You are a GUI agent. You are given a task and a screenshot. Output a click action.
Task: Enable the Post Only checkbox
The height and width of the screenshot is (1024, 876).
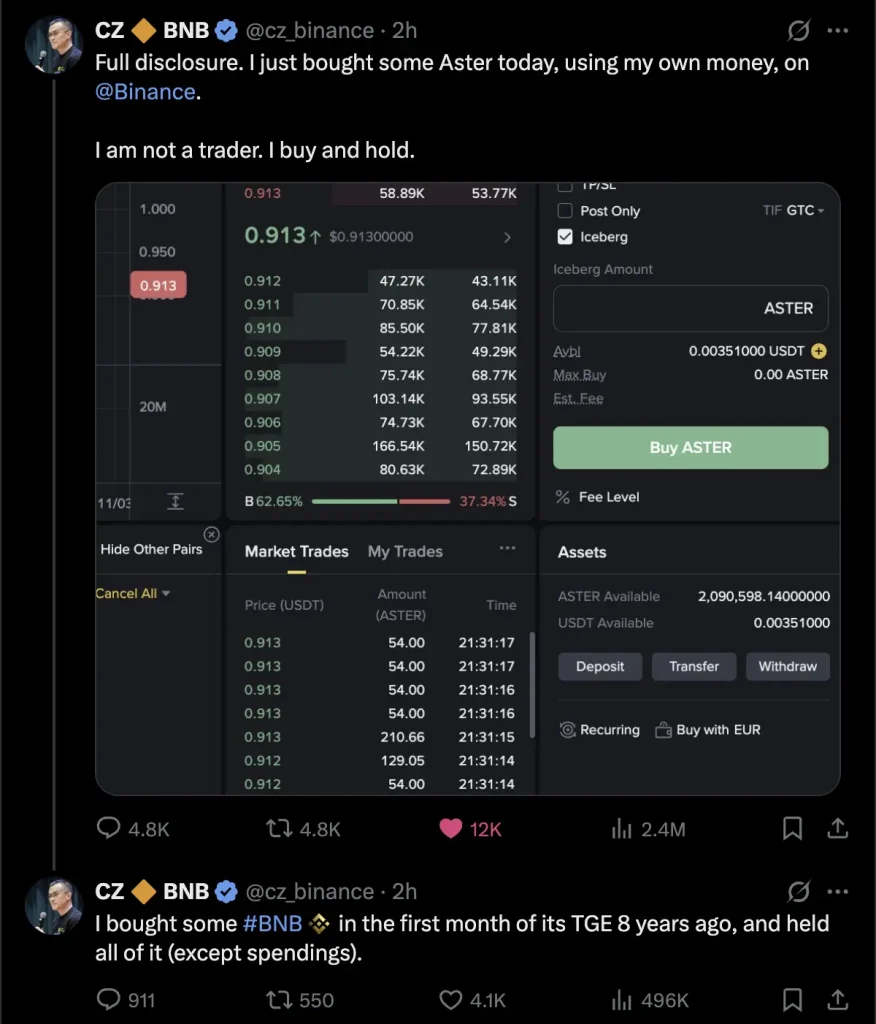click(x=565, y=211)
